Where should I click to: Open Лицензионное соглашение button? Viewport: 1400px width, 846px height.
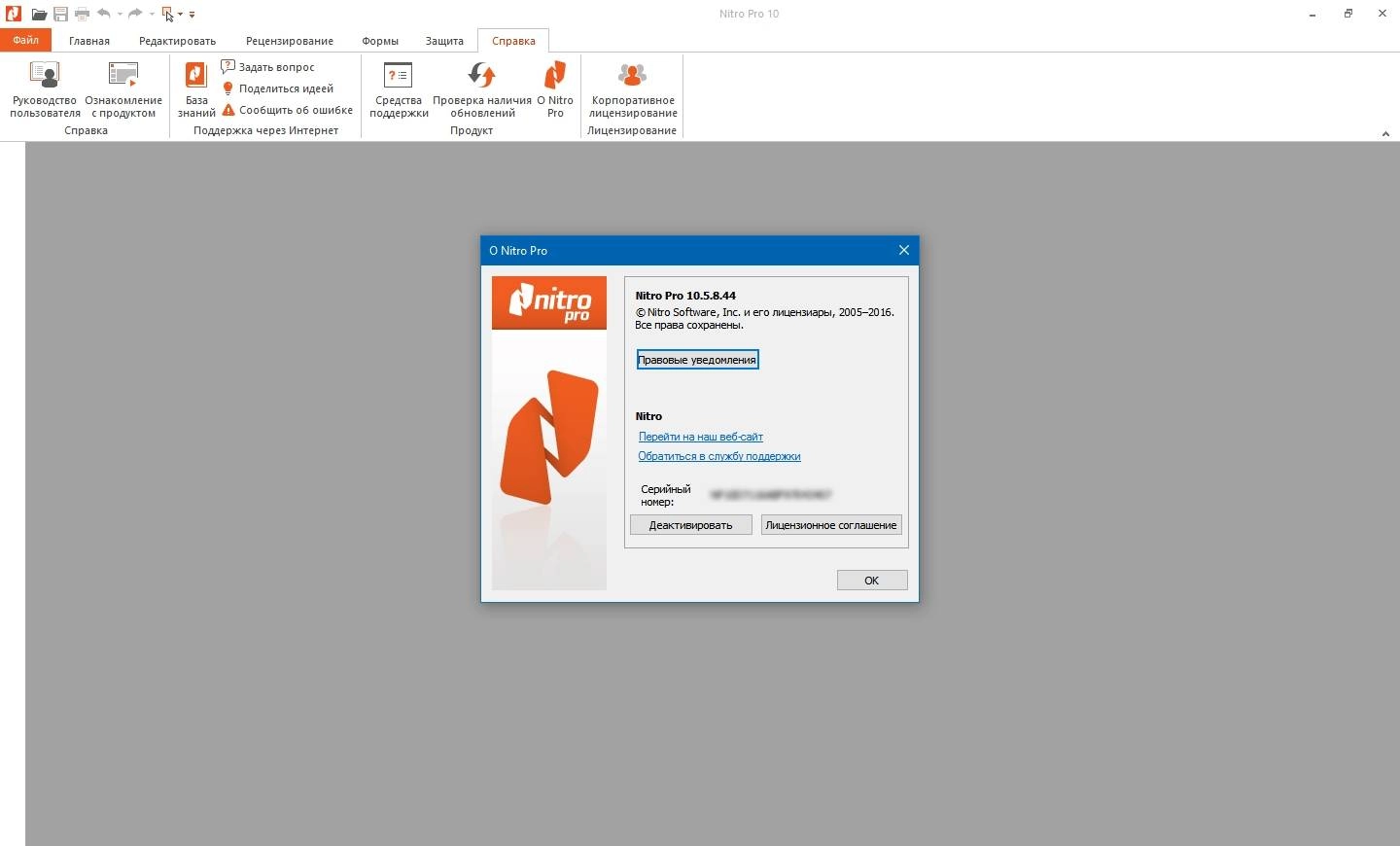pos(831,525)
